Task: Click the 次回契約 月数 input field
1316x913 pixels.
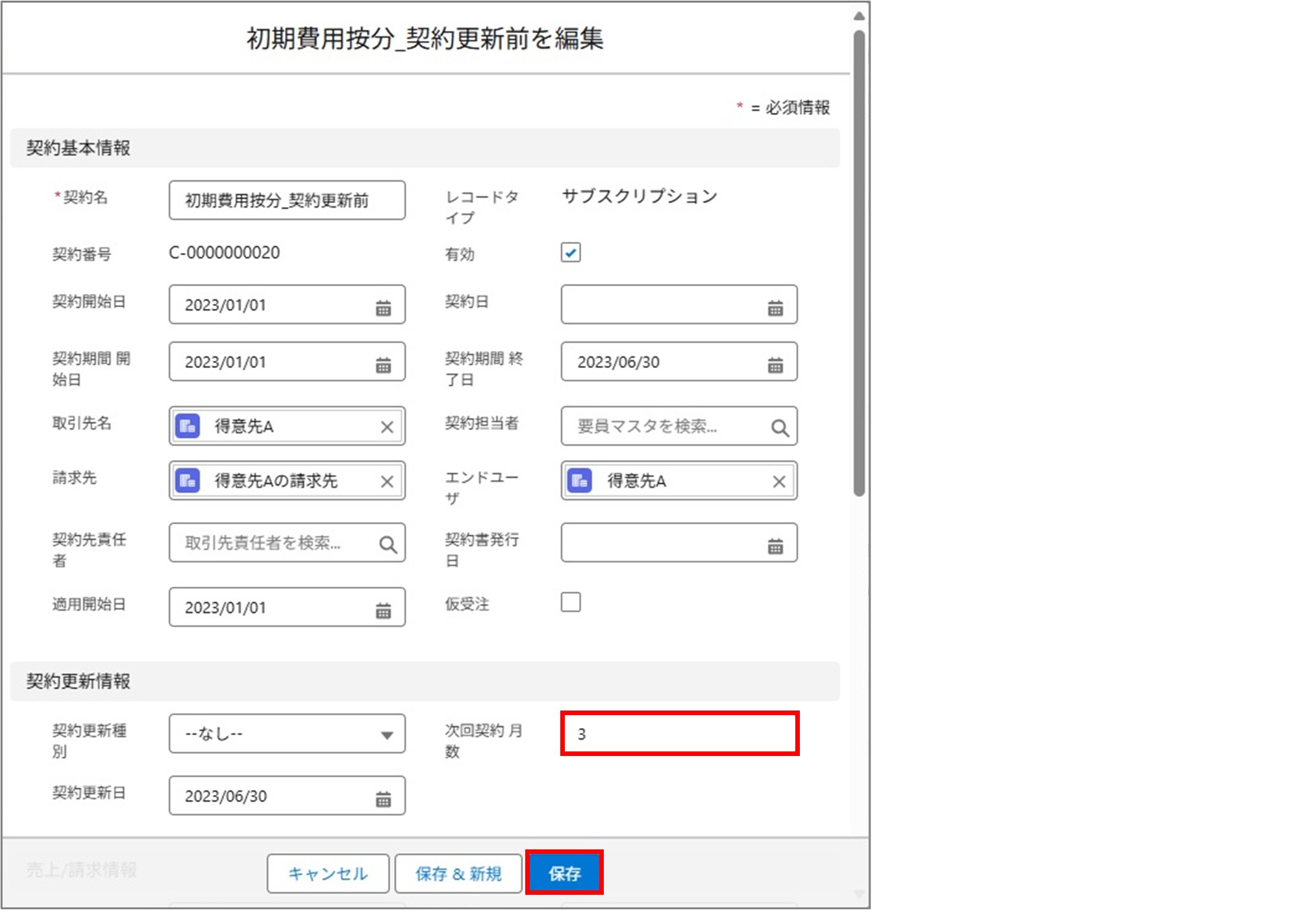Action: 679,734
